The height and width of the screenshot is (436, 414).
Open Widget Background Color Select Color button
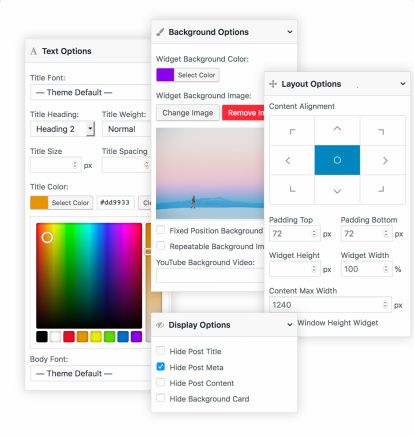coord(196,75)
